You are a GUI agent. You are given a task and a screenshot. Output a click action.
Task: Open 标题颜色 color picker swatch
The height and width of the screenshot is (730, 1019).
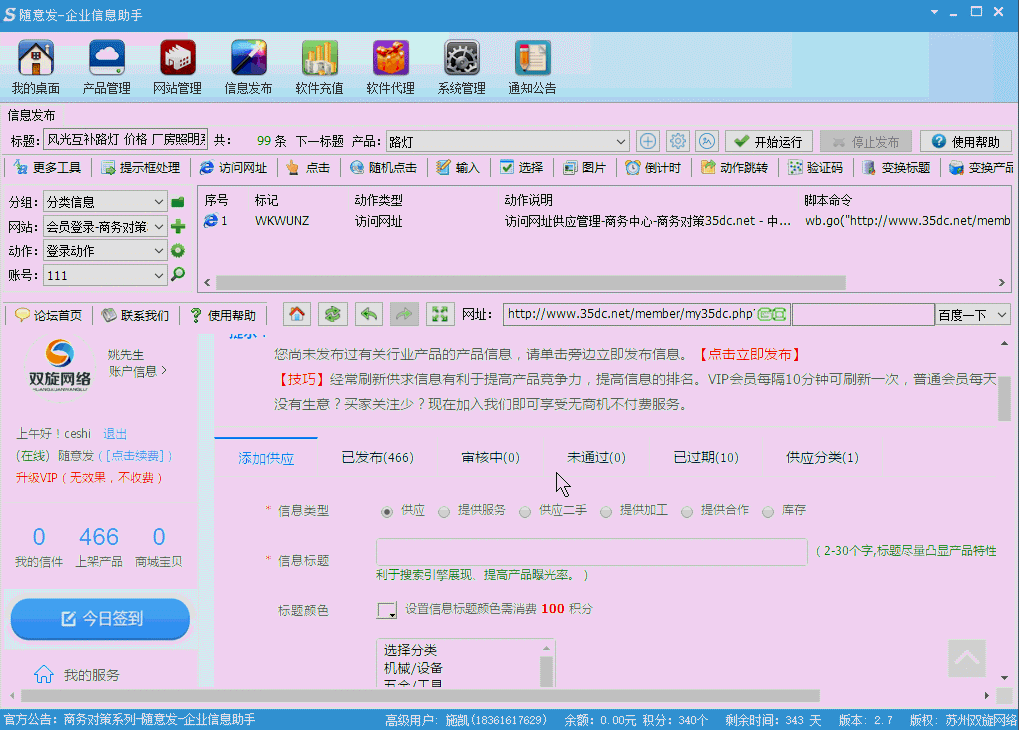[387, 610]
